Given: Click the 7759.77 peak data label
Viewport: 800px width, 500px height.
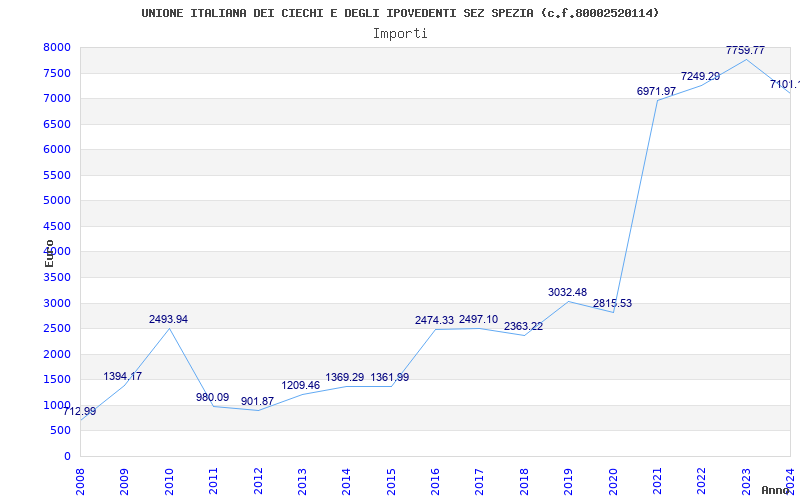Looking at the screenshot, I should point(745,50).
